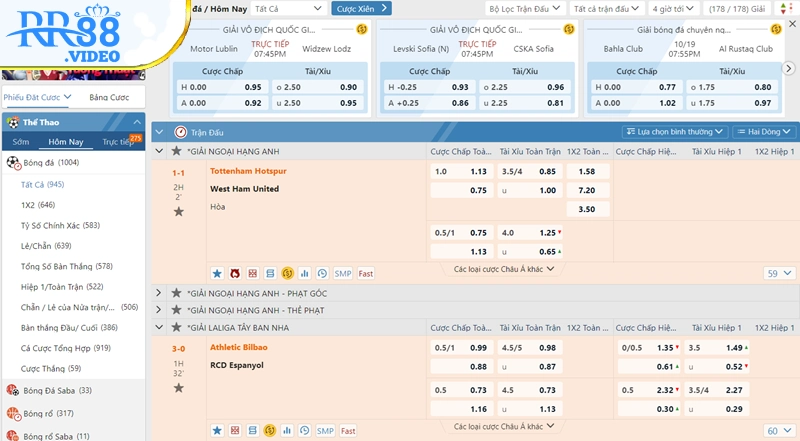Click statistics bar chart icon in Tottenham row
The width and height of the screenshot is (800, 441).
click(x=304, y=273)
